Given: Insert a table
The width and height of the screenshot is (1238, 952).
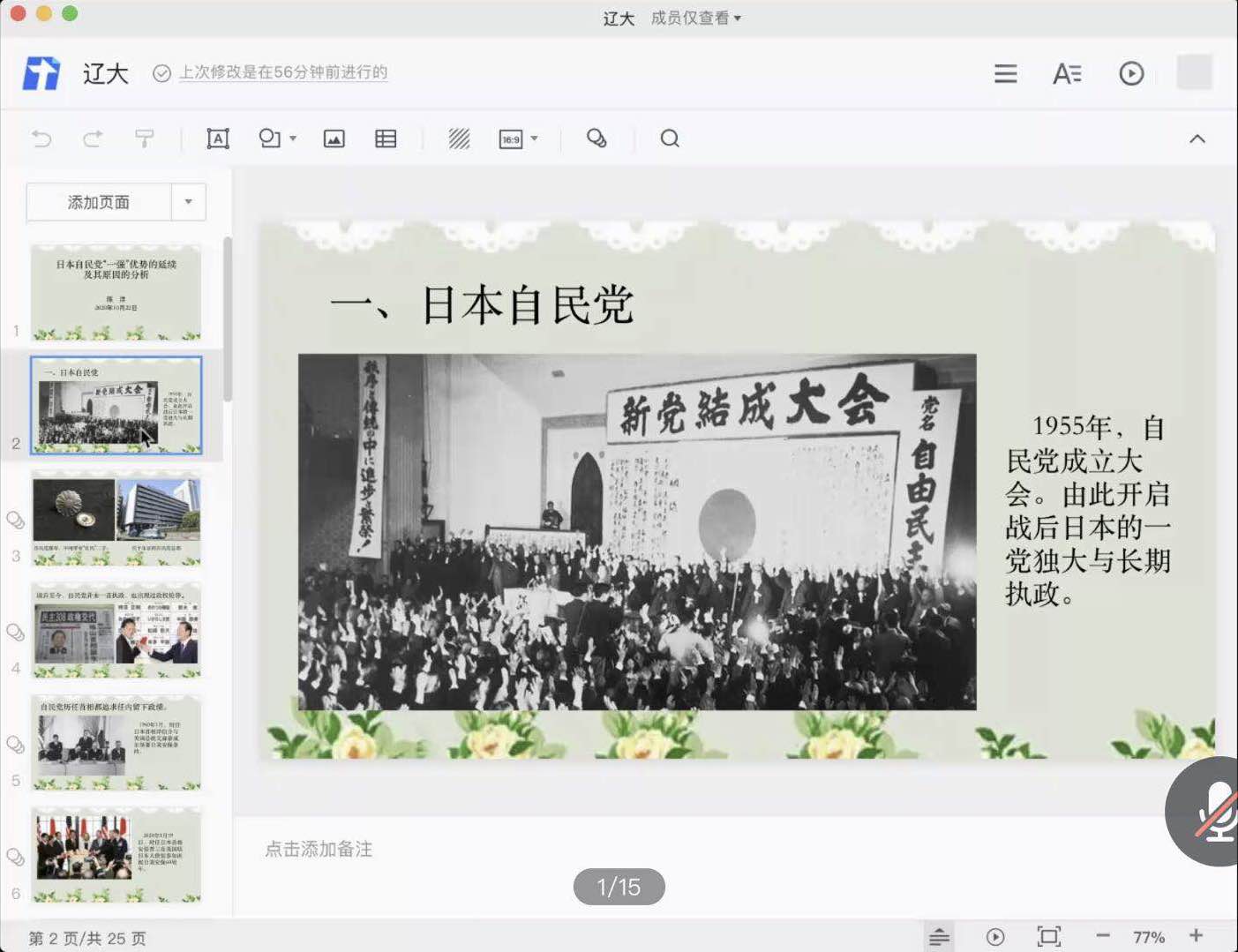Looking at the screenshot, I should click(386, 139).
